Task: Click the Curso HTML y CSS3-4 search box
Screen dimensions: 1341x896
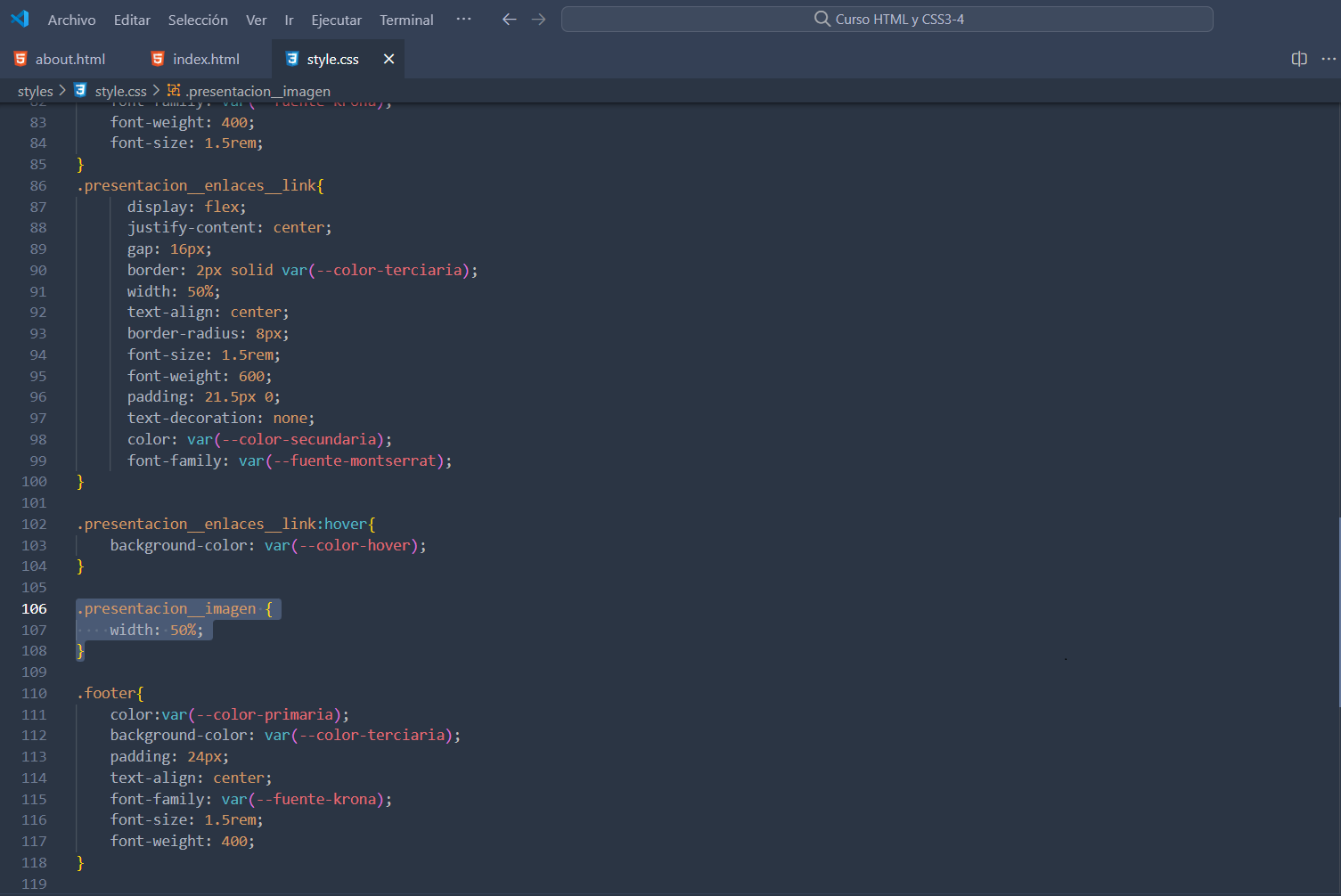Action: [887, 19]
